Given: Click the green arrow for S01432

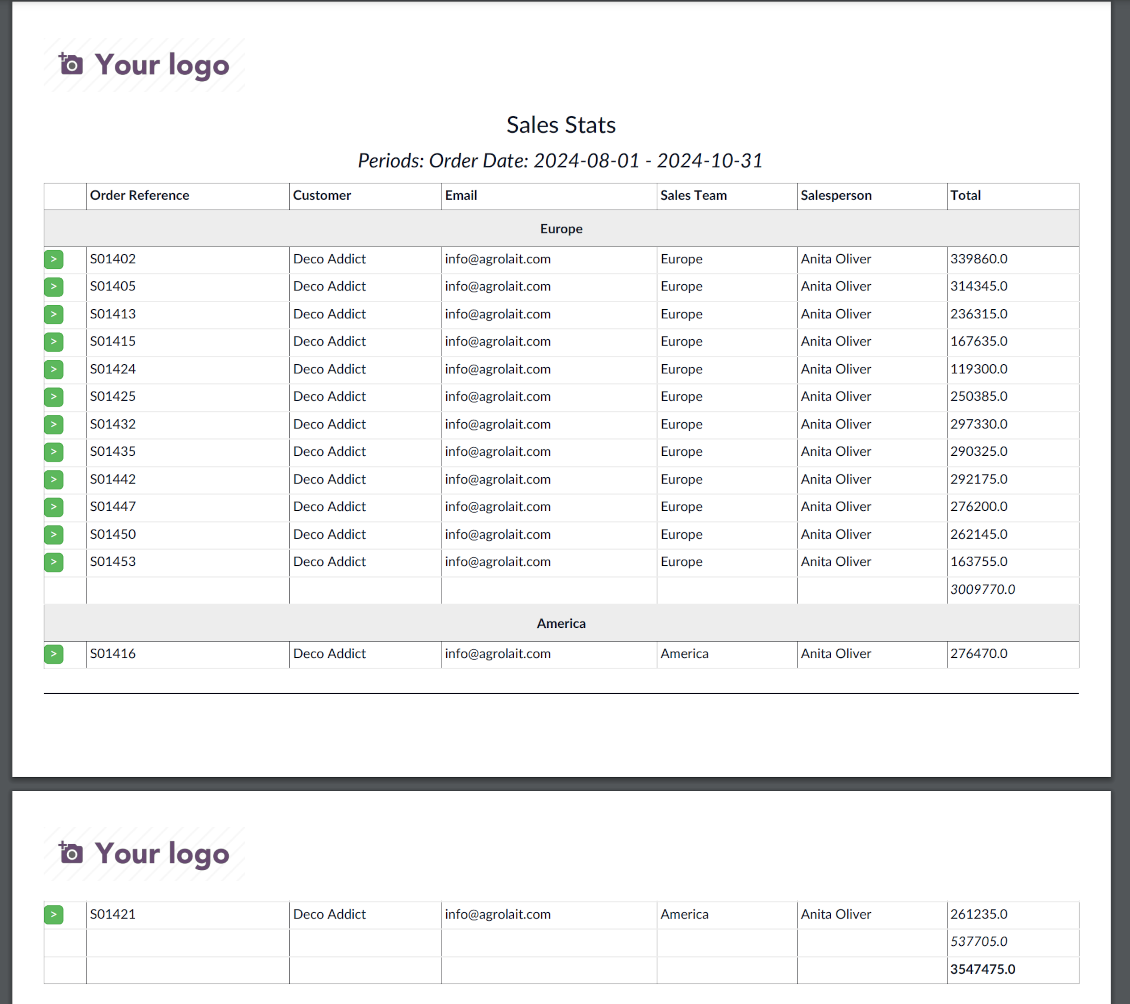Looking at the screenshot, I should point(54,424).
